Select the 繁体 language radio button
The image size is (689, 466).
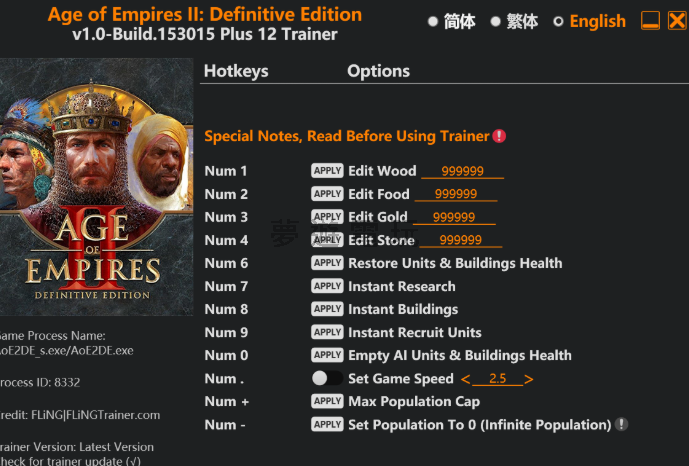496,21
